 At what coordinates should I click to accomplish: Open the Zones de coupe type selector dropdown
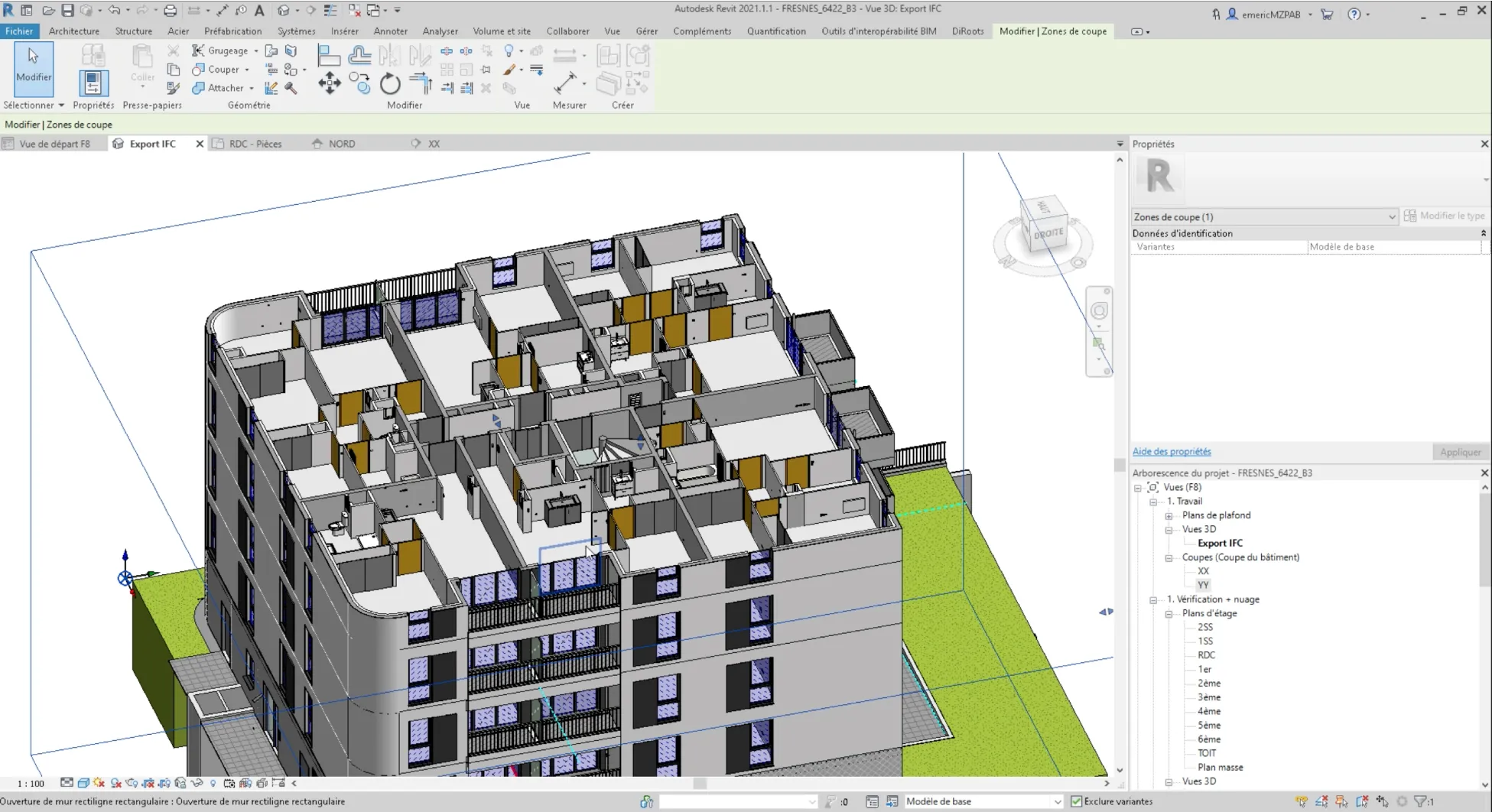1391,217
